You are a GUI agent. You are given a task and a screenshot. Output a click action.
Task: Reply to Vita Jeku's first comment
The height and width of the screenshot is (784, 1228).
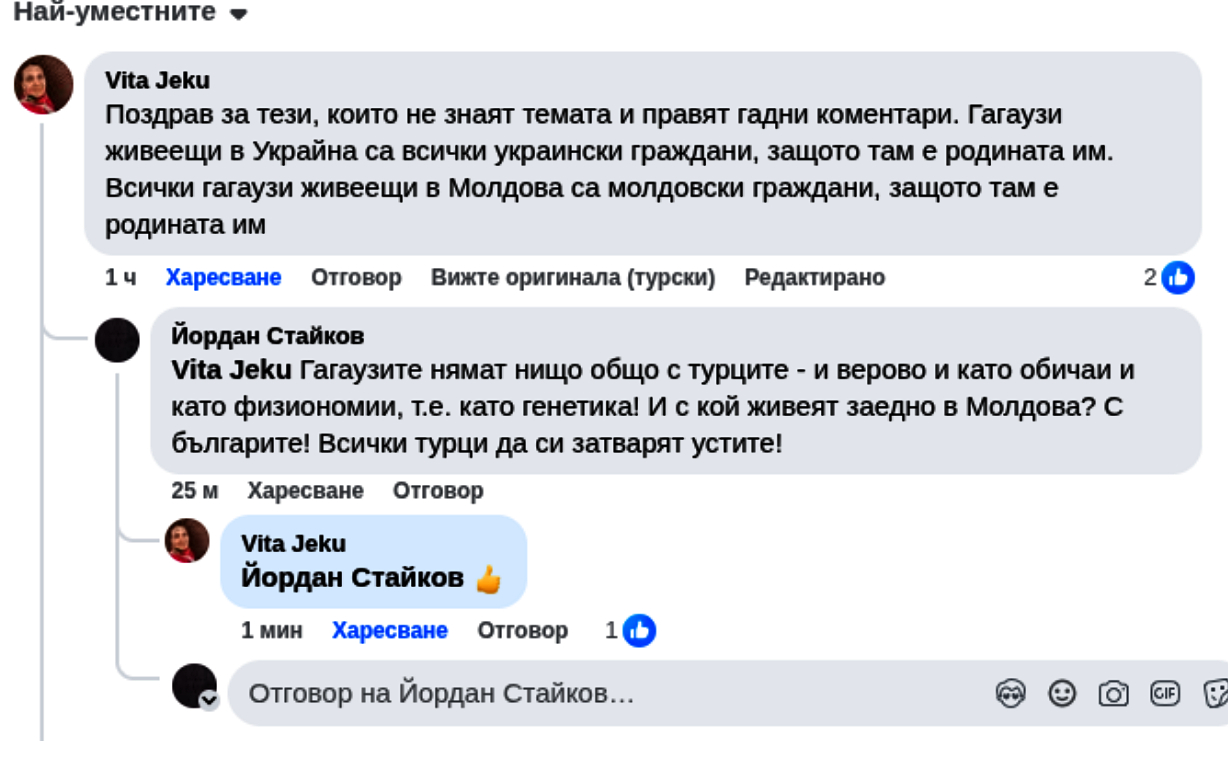pos(356,277)
